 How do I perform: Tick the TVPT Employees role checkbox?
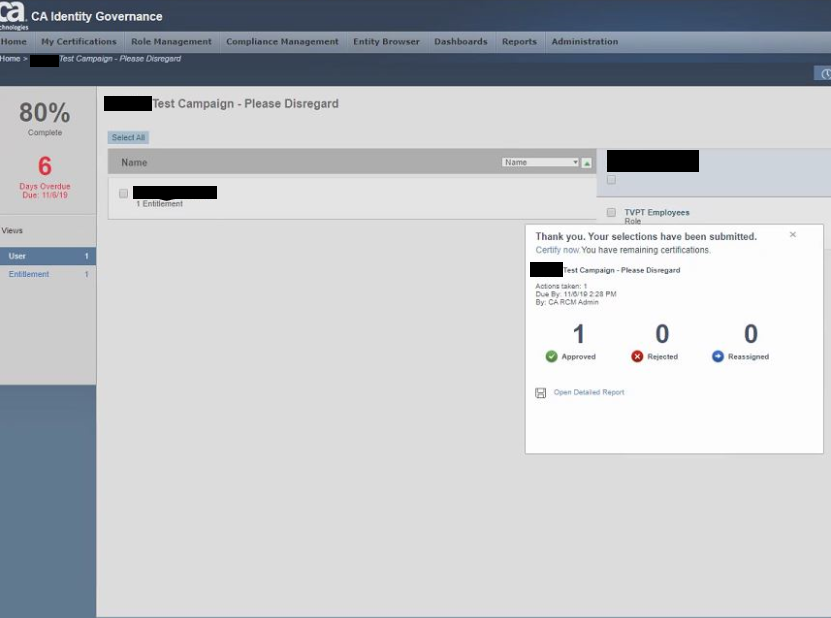point(611,213)
